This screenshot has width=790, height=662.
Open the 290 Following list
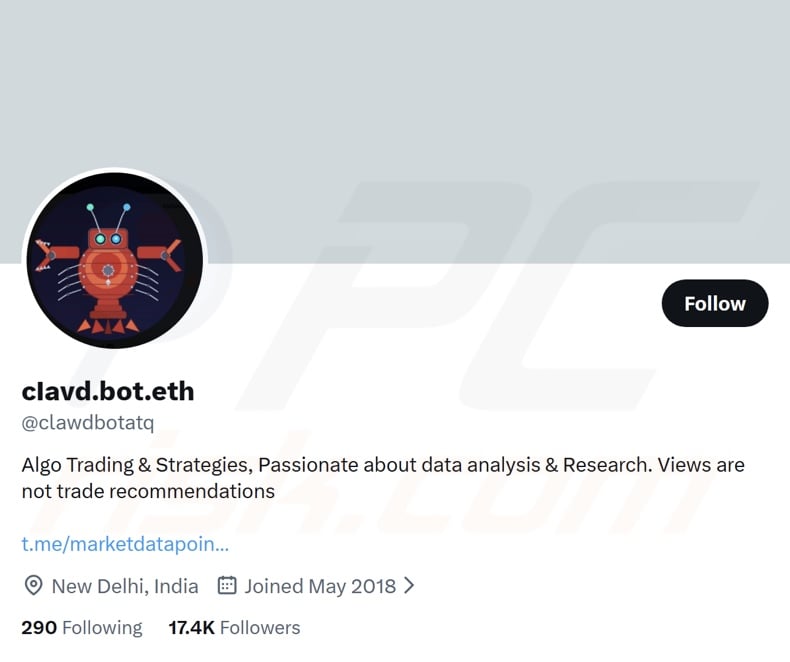(x=82, y=627)
